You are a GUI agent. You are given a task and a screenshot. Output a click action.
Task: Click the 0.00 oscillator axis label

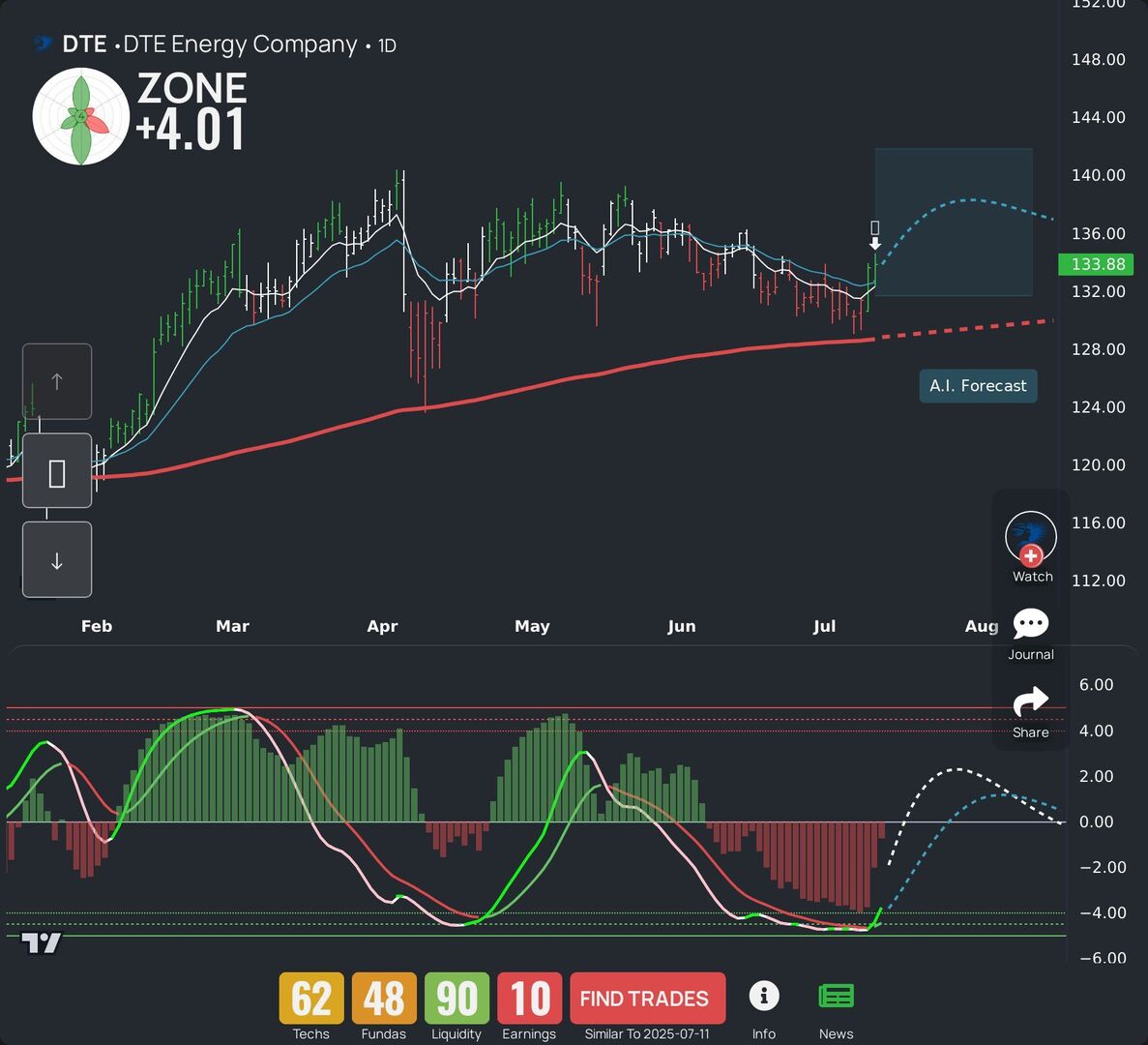(x=1096, y=821)
